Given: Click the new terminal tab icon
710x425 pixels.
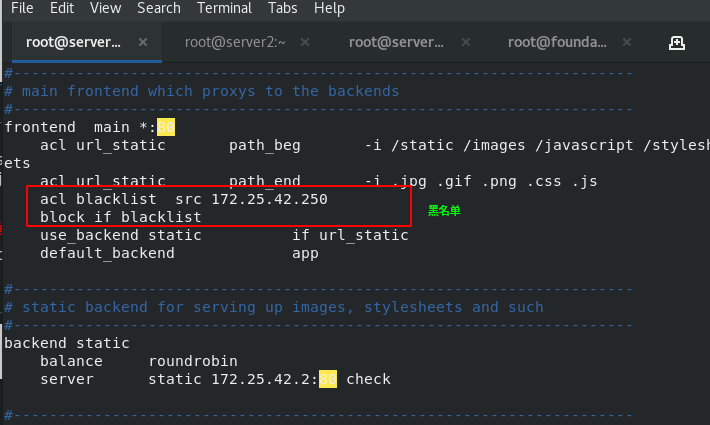Looking at the screenshot, I should tap(677, 43).
